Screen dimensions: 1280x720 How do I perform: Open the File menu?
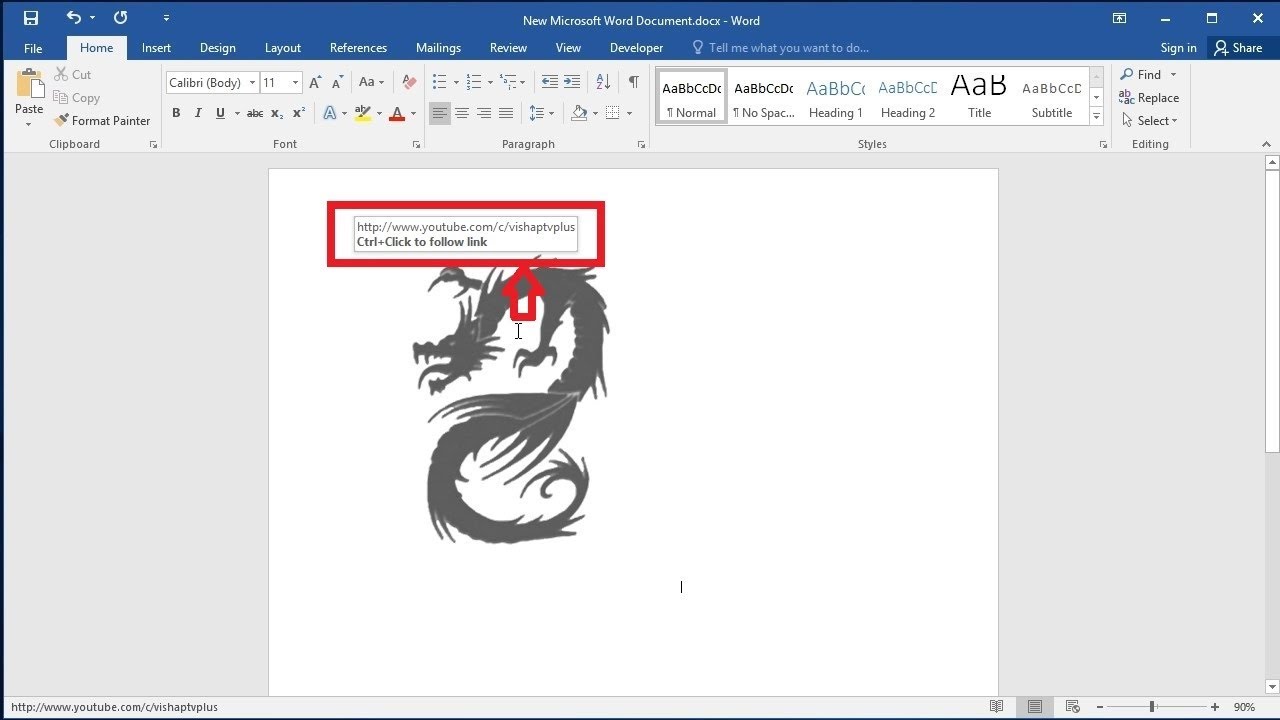point(33,48)
